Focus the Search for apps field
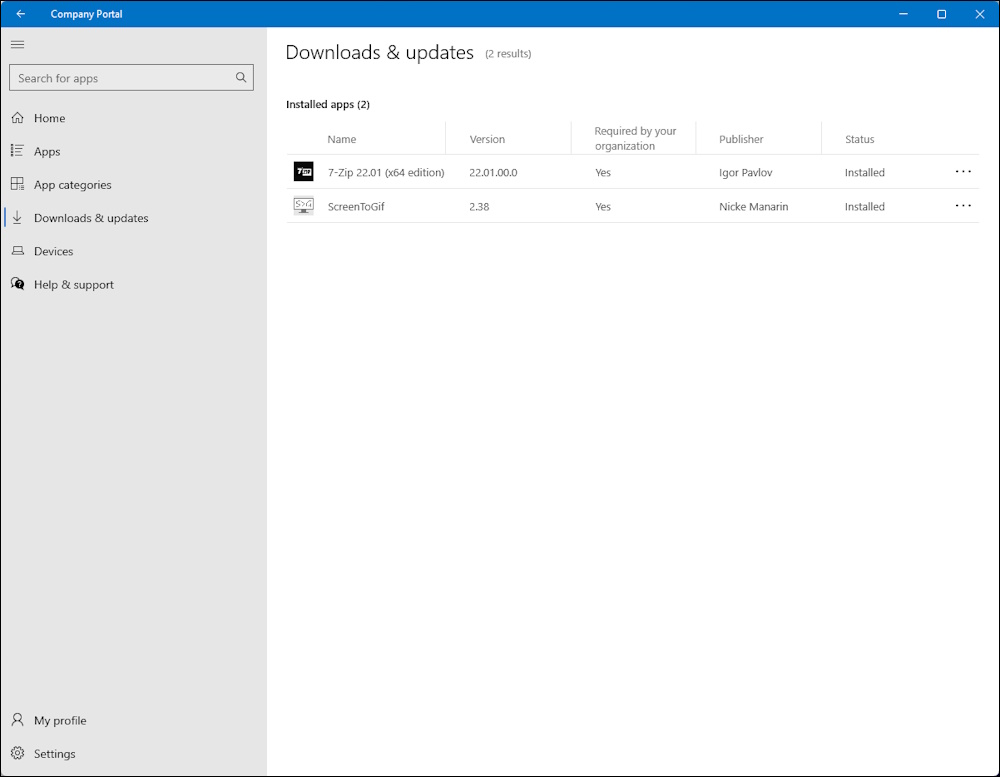 (x=131, y=77)
